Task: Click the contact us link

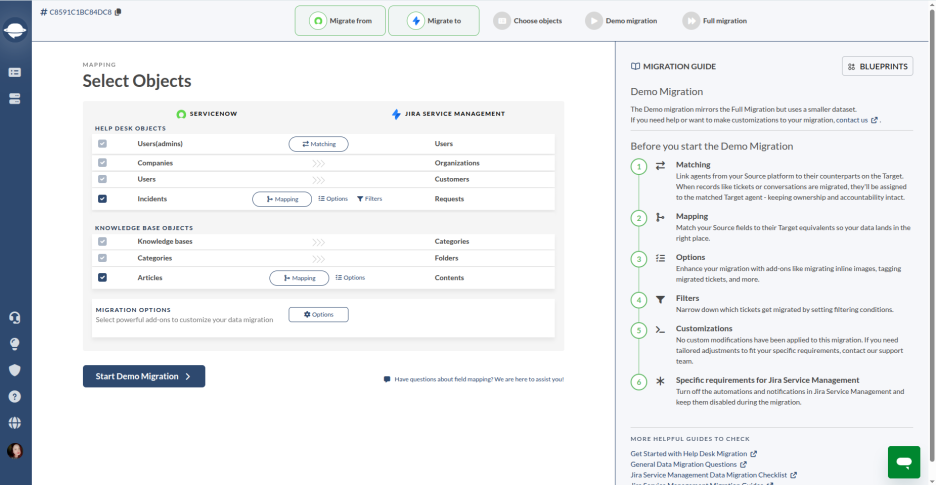Action: click(852, 120)
